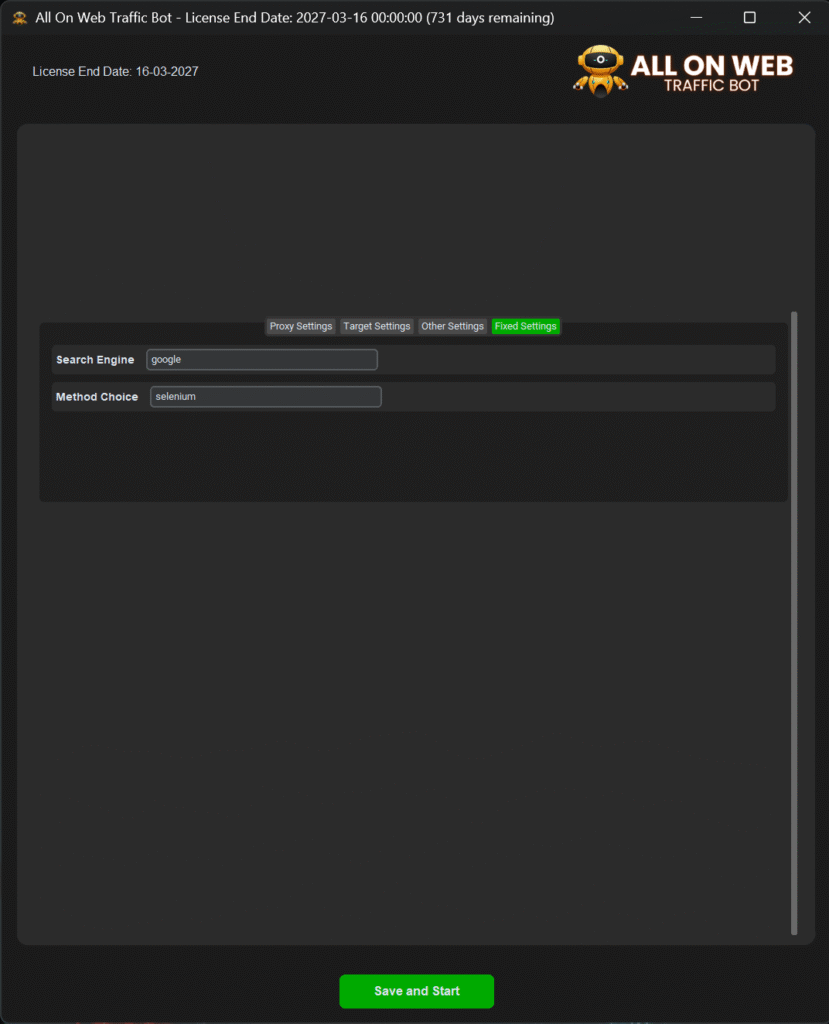Click the Method Choice label
The width and height of the screenshot is (829, 1024).
(x=97, y=397)
